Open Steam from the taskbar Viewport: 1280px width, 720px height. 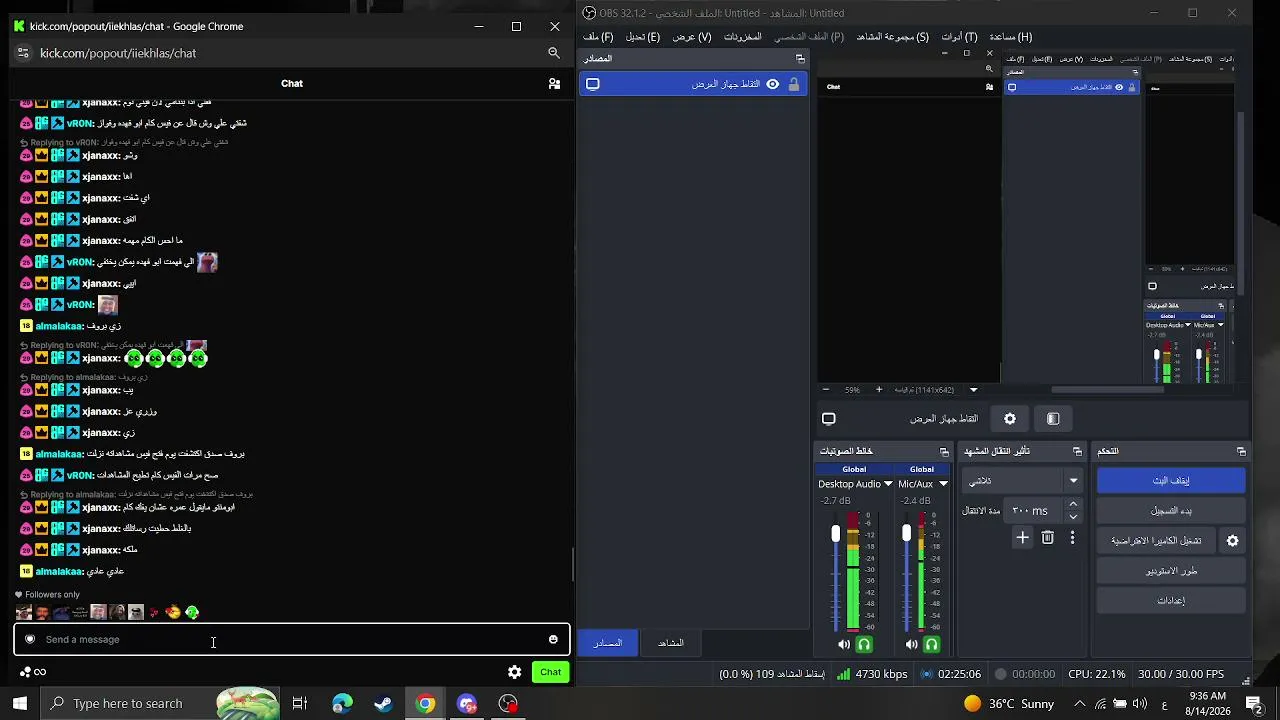(383, 704)
